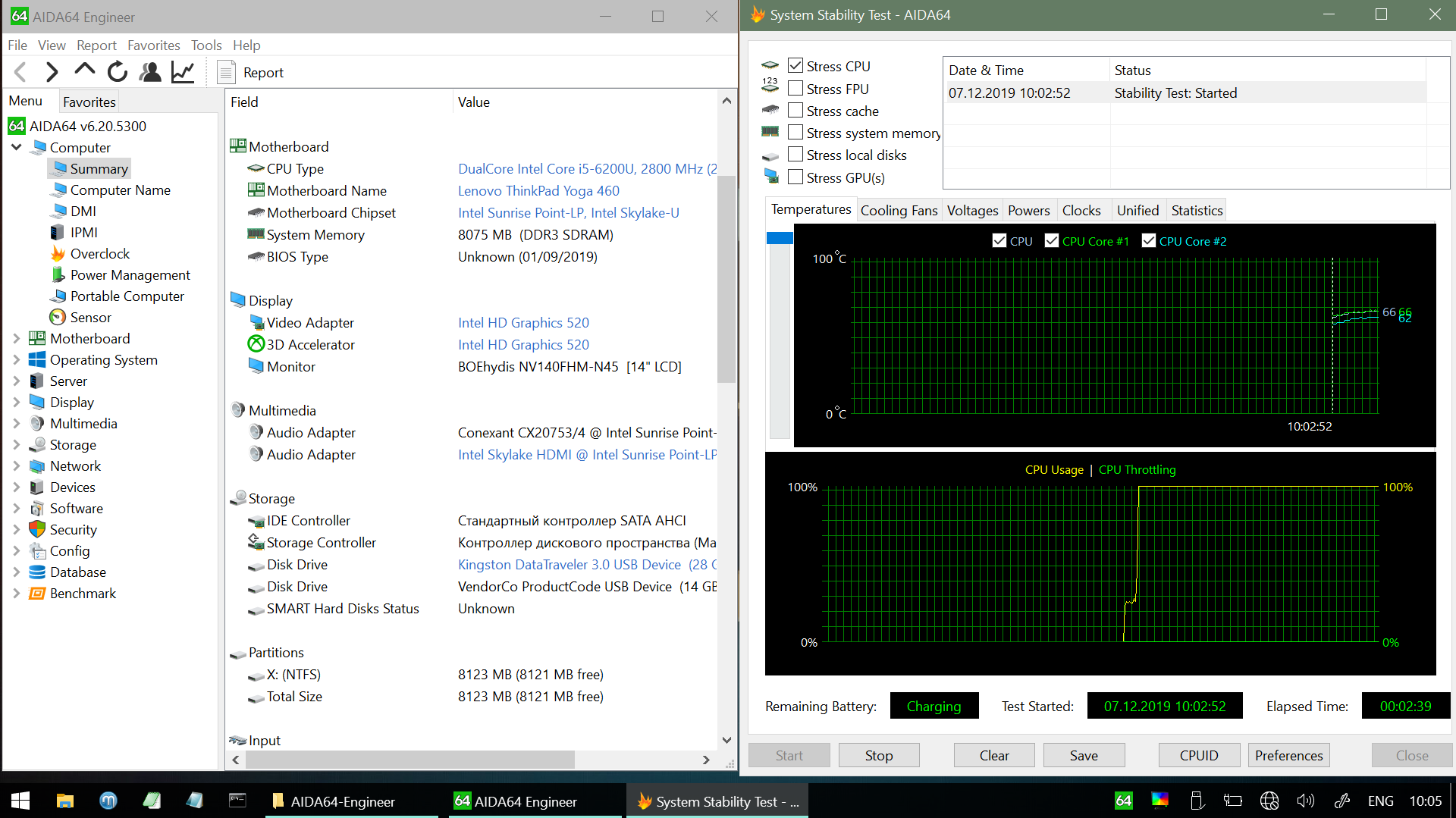Open the command prompt taskbar icon

[237, 801]
